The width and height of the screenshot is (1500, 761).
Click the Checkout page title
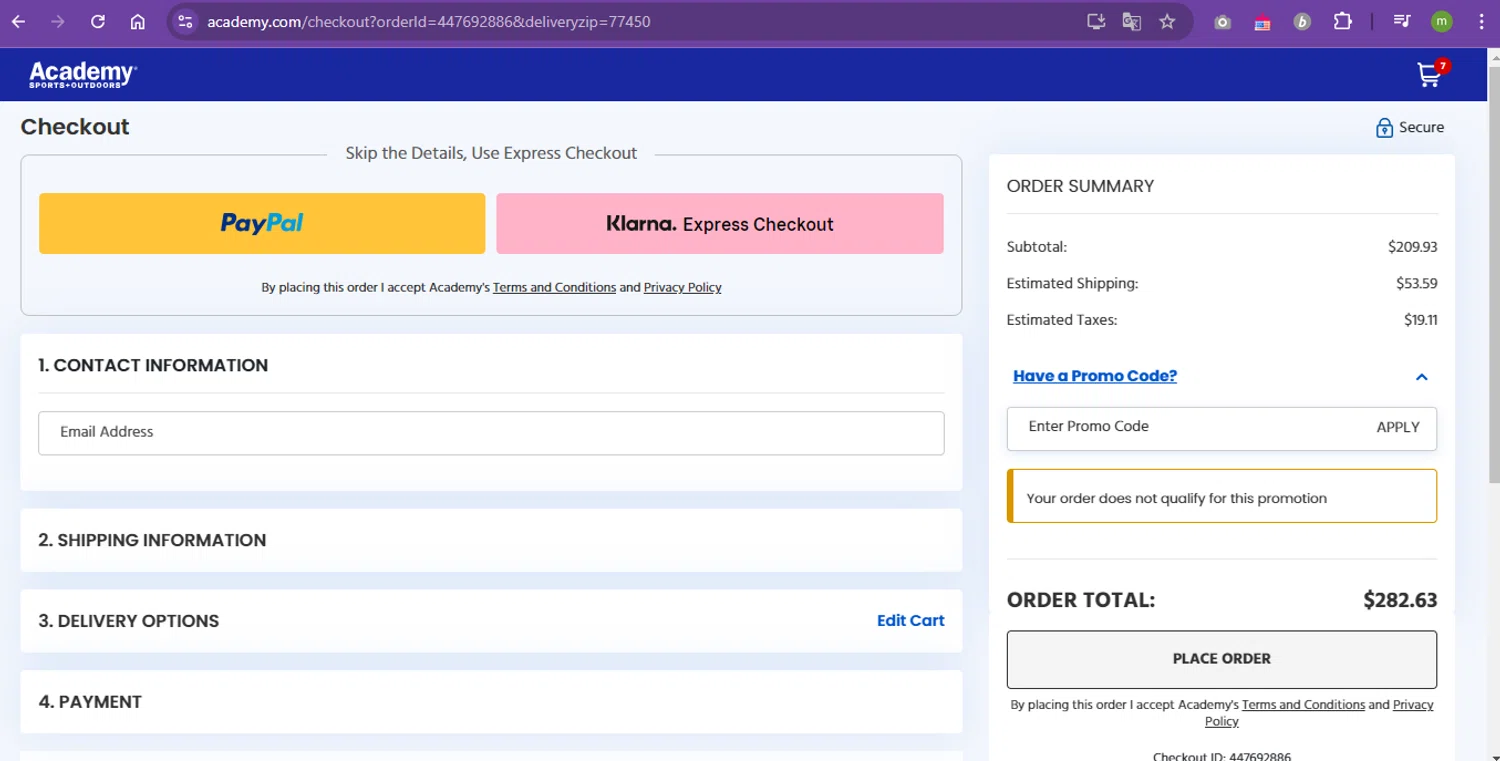(x=75, y=127)
